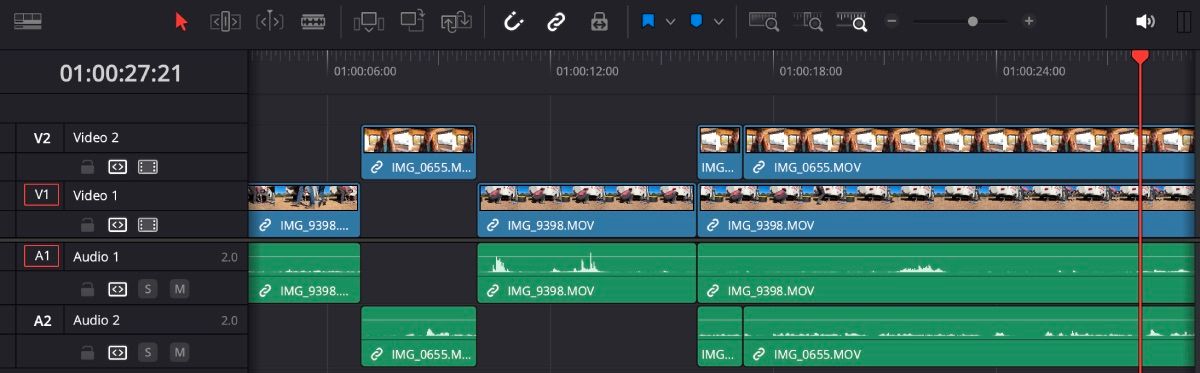
Task: Toggle auto track selector on Audio 2
Action: 117,352
